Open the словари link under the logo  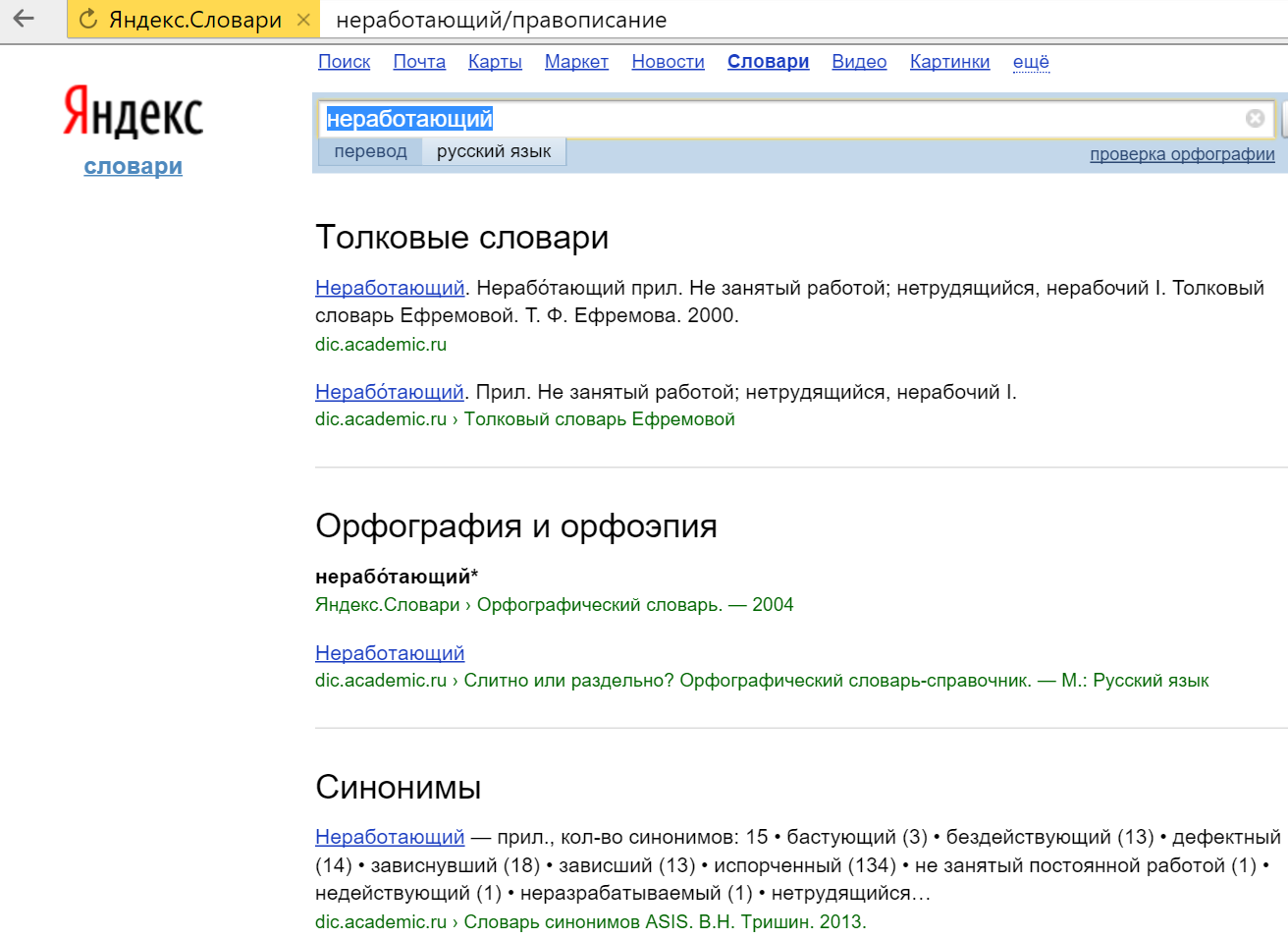pos(134,166)
